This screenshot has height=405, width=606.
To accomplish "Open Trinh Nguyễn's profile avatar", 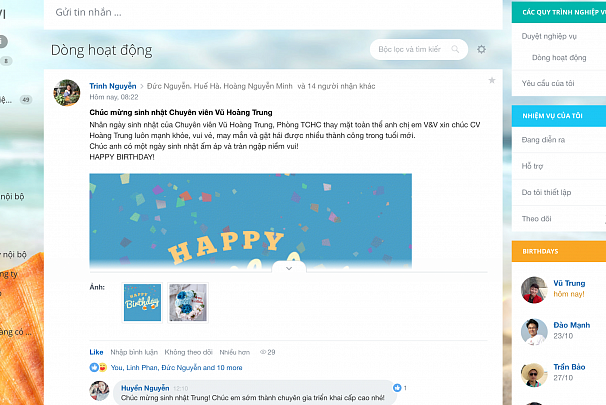I will (x=67, y=93).
